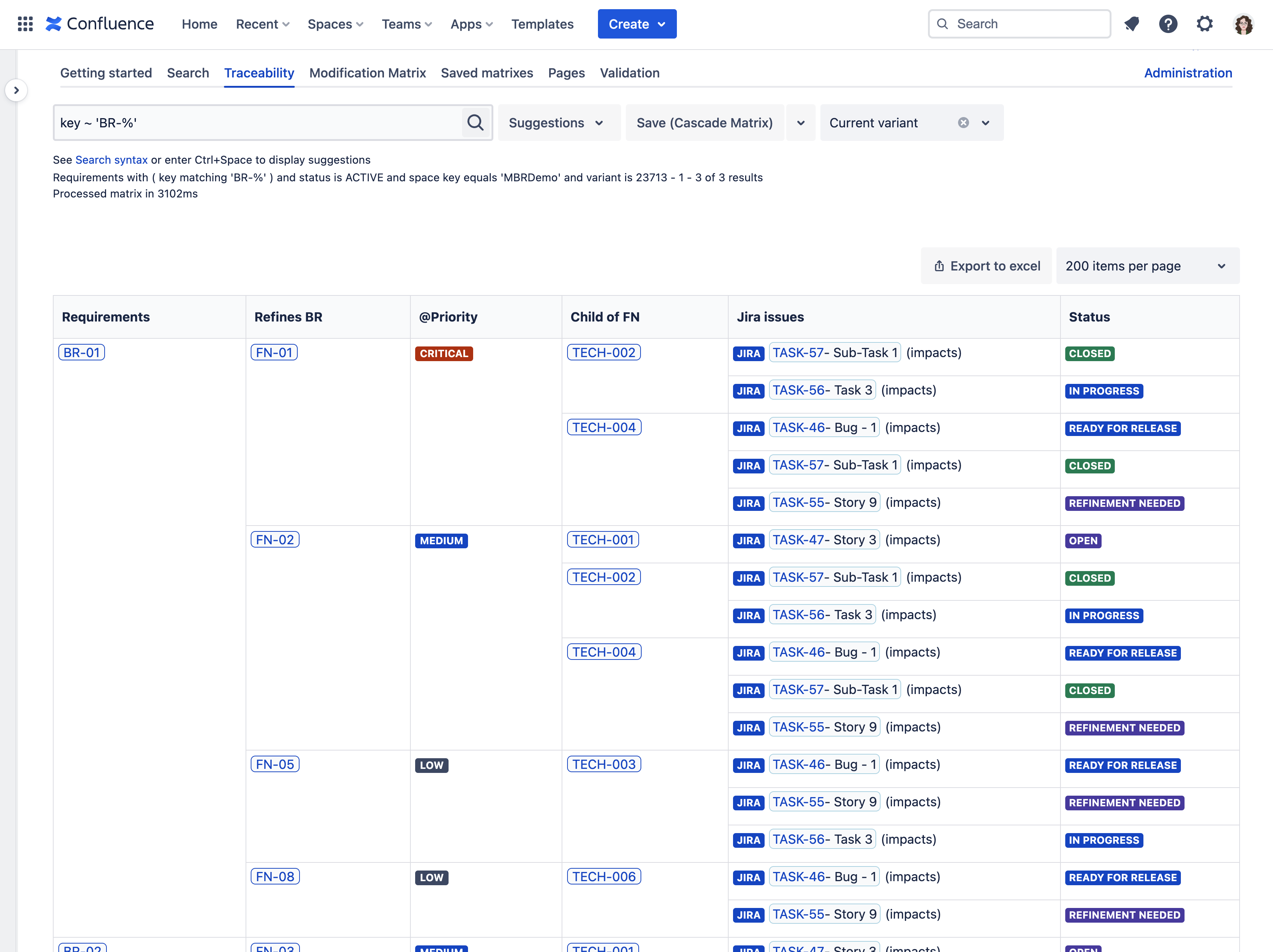Open the Search syntax link

click(111, 160)
